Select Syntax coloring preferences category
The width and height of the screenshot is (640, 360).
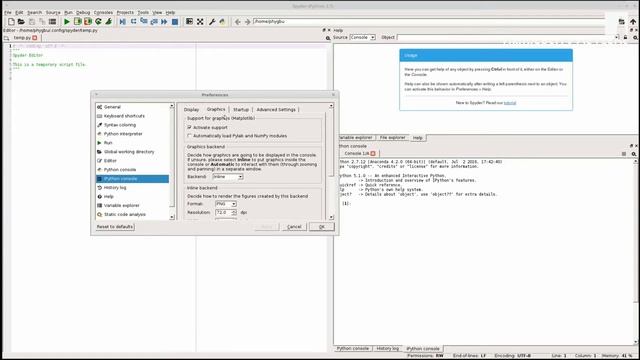[x=132, y=125]
